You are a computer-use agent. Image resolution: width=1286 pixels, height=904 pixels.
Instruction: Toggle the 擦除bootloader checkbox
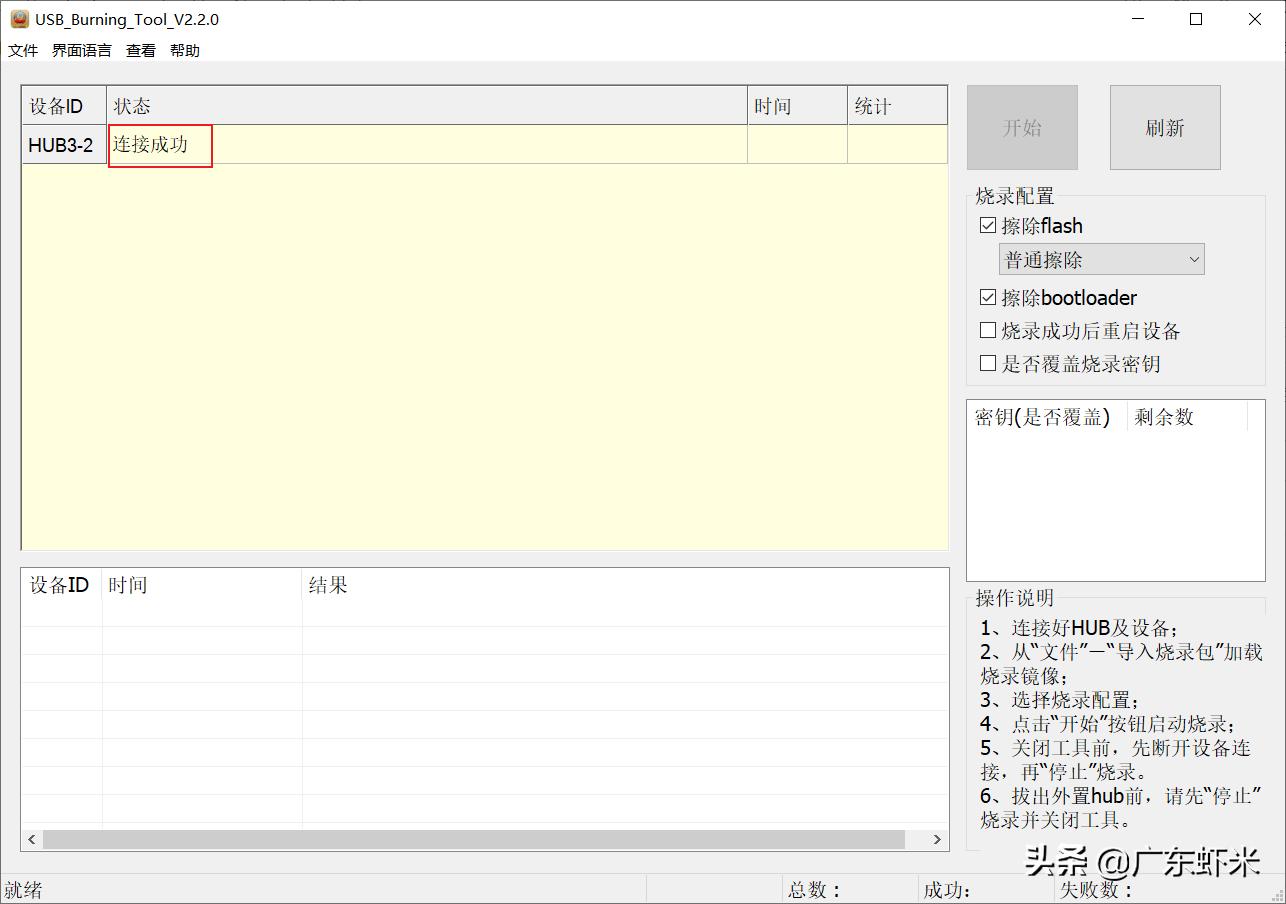988,297
